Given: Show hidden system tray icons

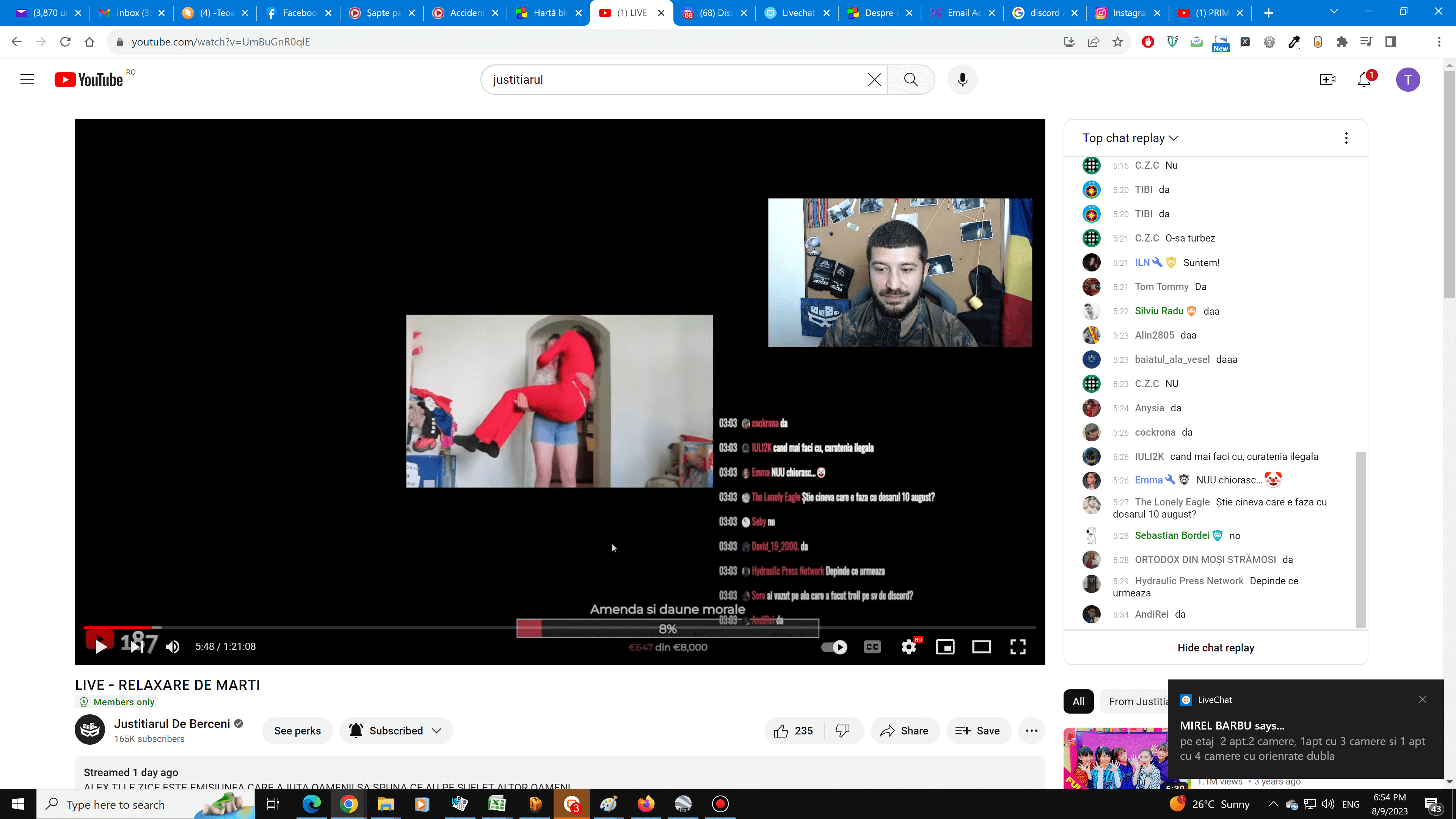Looking at the screenshot, I should pyautogui.click(x=1273, y=804).
